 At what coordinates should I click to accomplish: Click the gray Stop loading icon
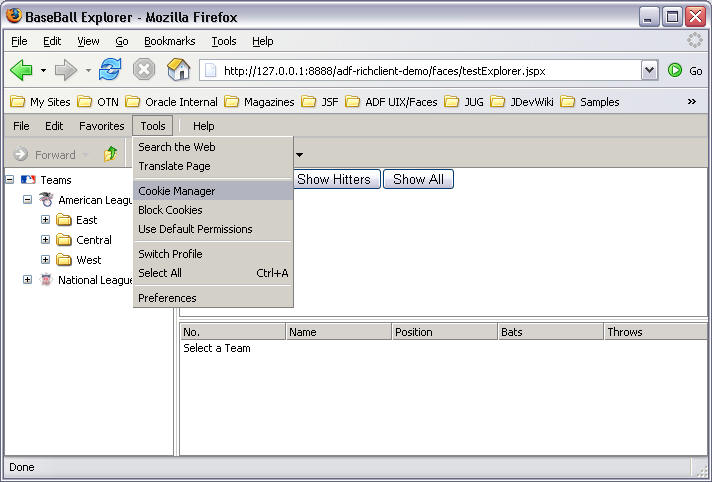(x=144, y=70)
